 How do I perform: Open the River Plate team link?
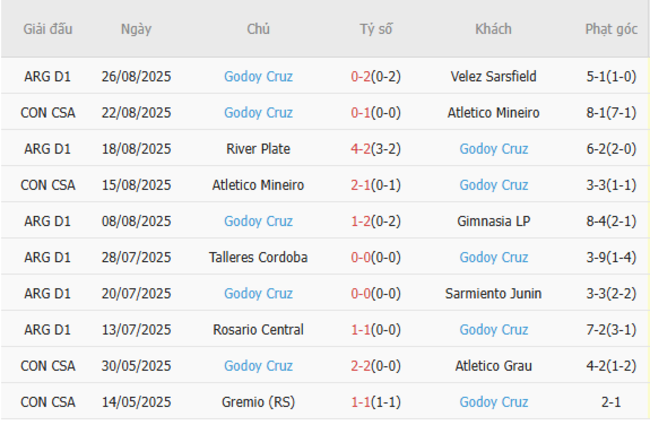(258, 149)
